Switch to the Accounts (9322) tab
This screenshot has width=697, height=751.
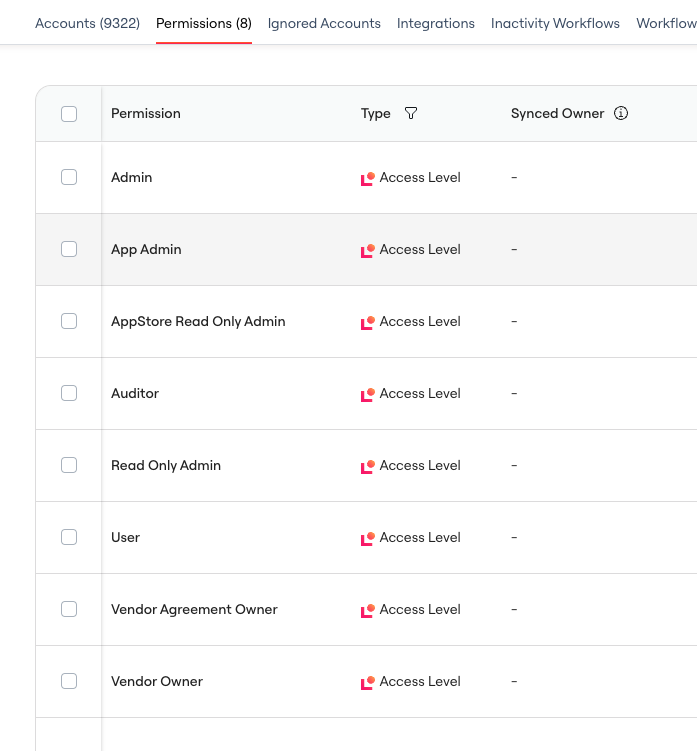point(88,23)
